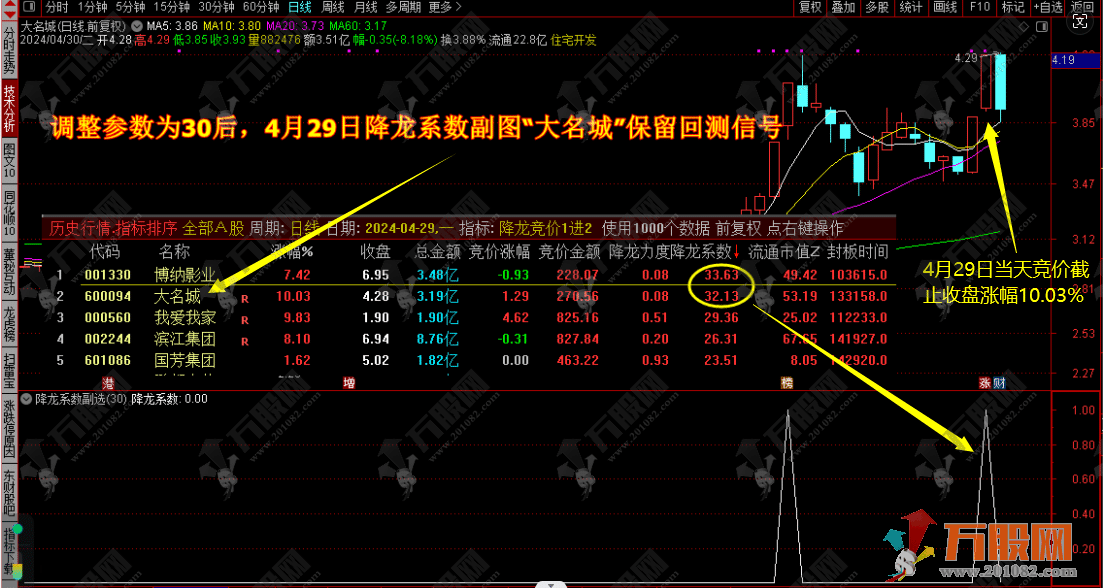Click the 统计 statistics icon
1103x588 pixels.
click(x=910, y=8)
